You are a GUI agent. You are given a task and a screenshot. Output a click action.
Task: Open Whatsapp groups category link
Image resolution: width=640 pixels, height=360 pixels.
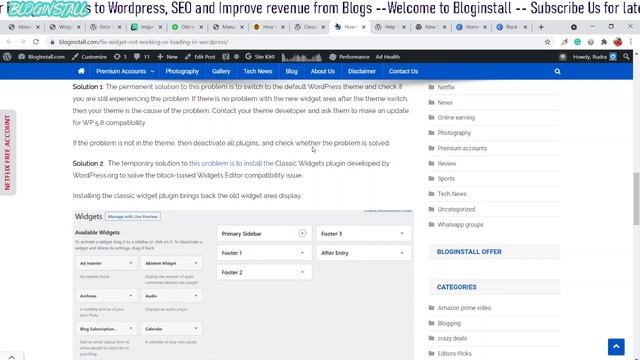(x=460, y=224)
